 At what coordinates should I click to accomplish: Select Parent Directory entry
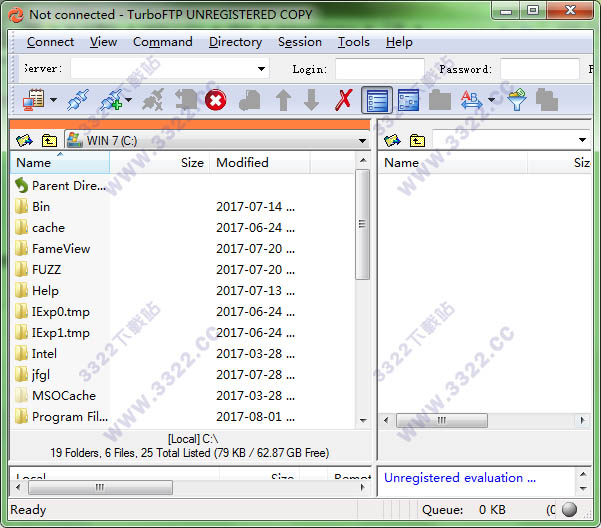[61, 186]
